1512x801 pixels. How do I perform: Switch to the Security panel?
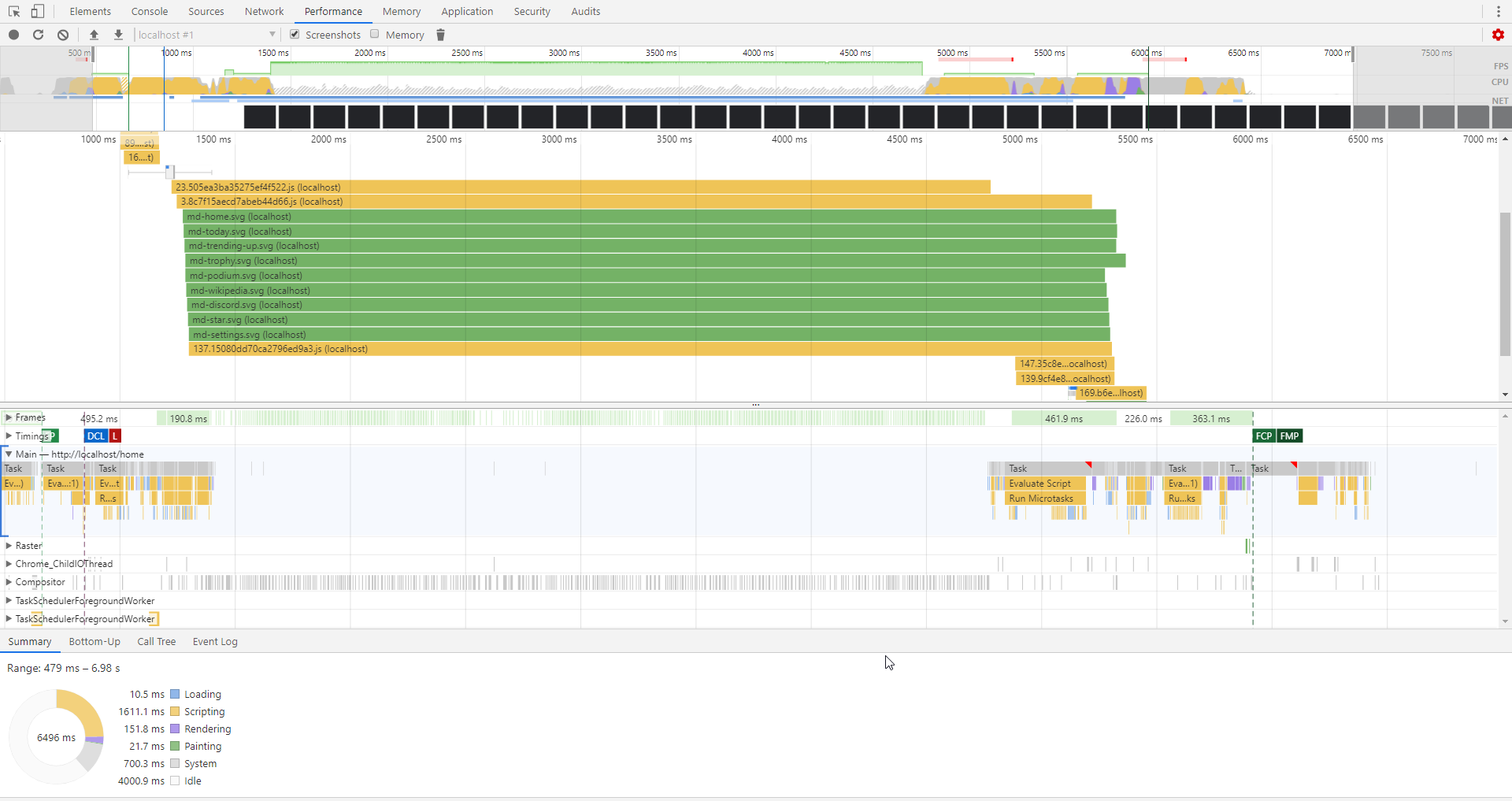(x=532, y=11)
